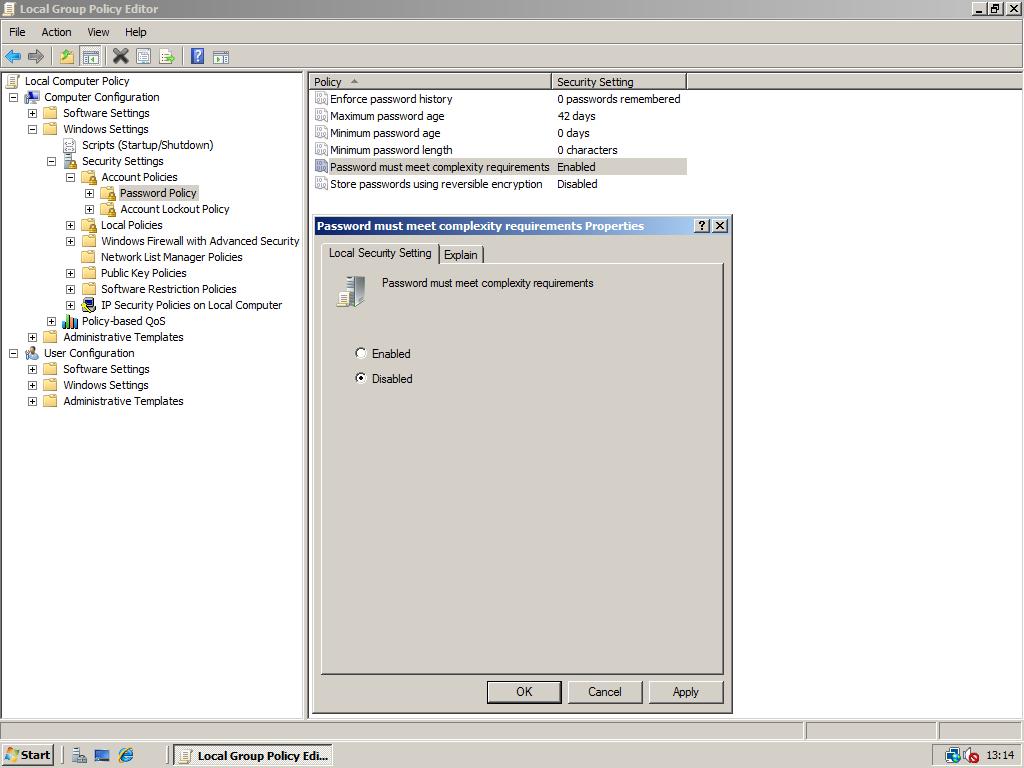The width and height of the screenshot is (1024, 768).
Task: Collapse the Security Settings node
Action: point(52,161)
